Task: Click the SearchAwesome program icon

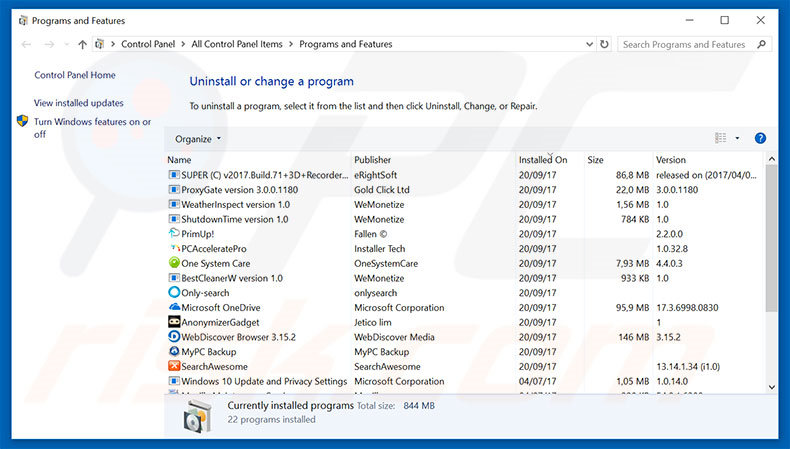Action: coord(174,366)
